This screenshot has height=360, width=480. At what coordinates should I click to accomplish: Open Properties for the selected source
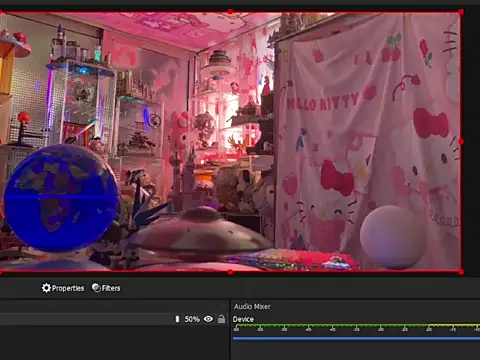click(63, 288)
